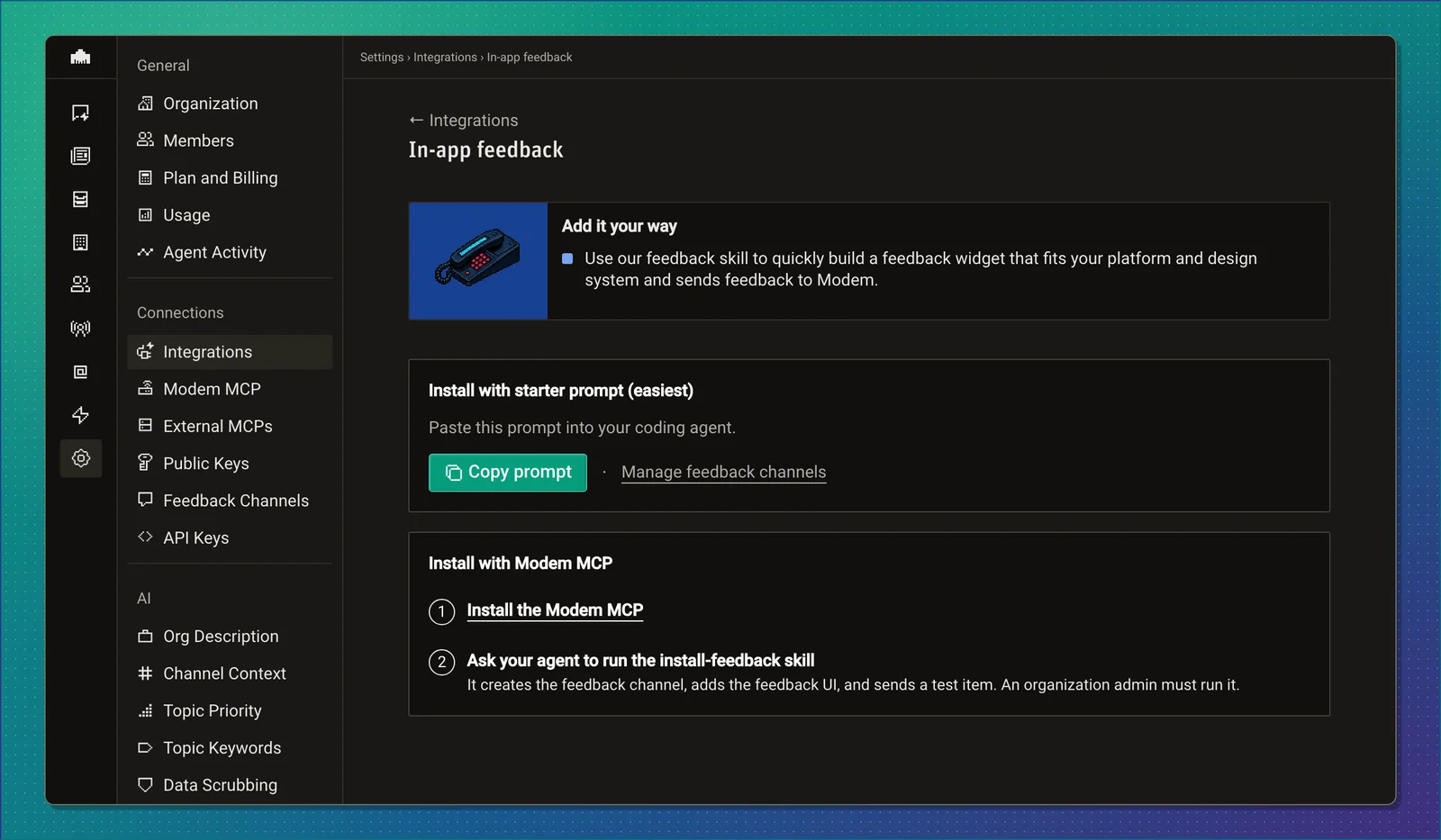
Task: Copy the starter prompt
Action: coord(508,473)
